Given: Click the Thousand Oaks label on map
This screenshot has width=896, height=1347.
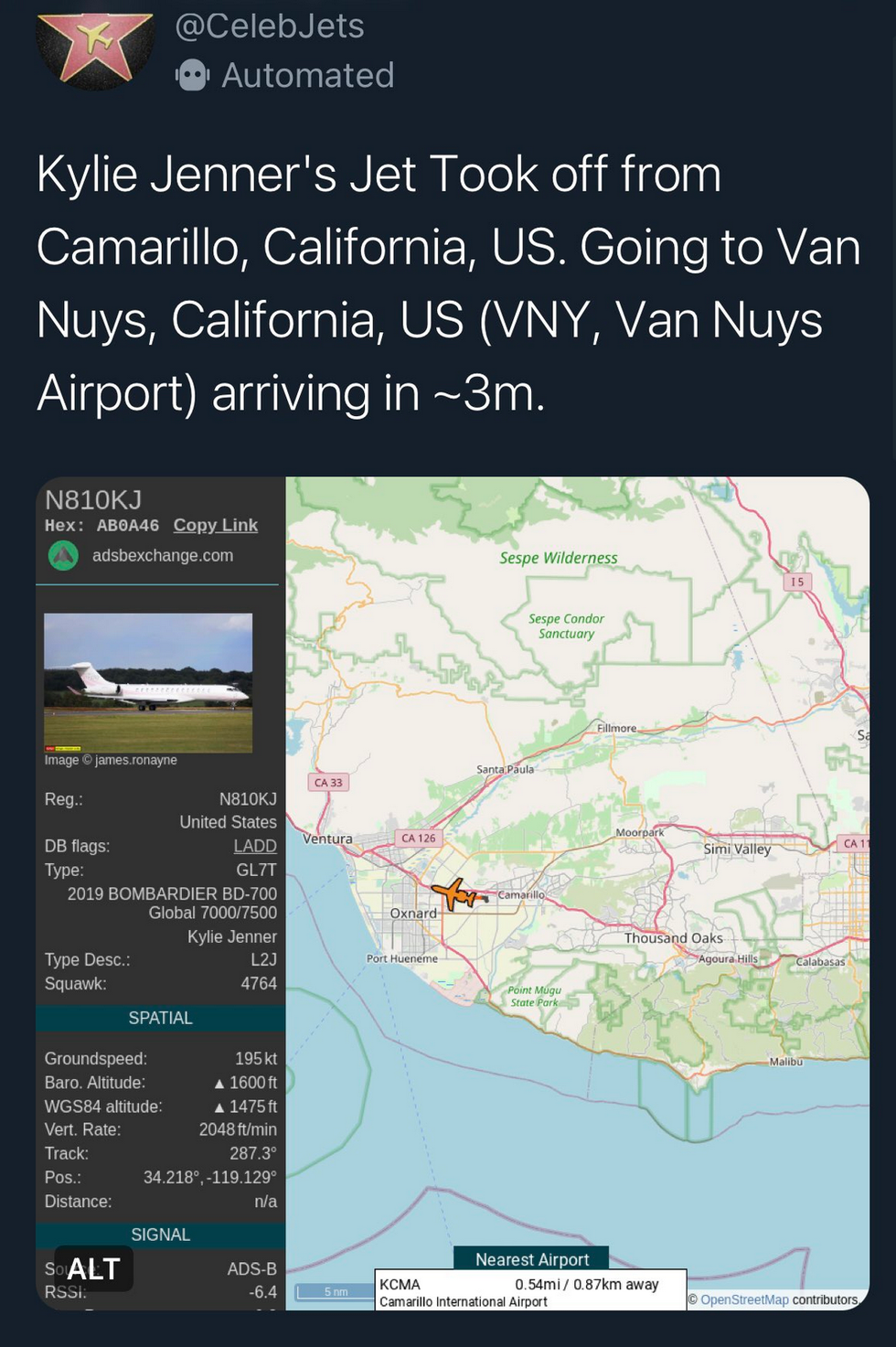Looking at the screenshot, I should pos(673,938).
